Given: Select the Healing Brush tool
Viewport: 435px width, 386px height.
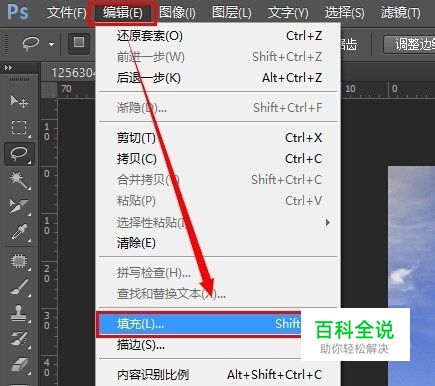Looking at the screenshot, I should 19,261.
